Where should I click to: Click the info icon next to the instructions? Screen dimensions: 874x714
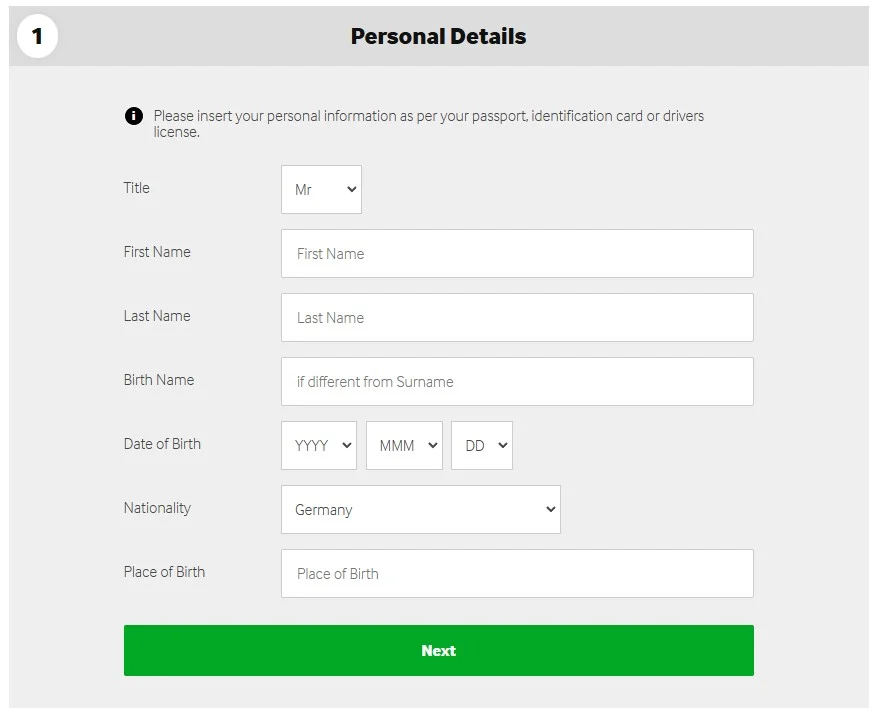click(133, 115)
